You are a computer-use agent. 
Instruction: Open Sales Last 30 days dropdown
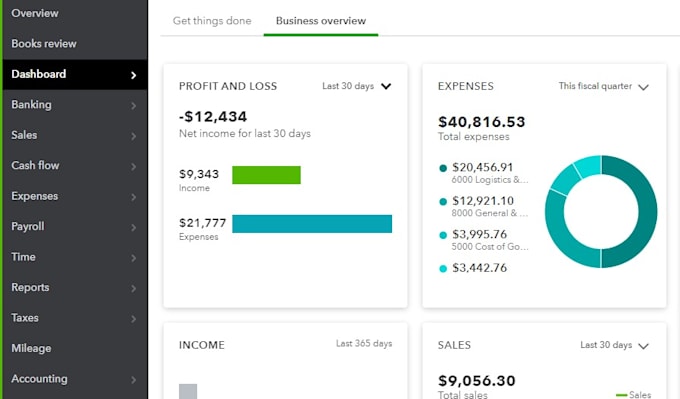click(615, 345)
